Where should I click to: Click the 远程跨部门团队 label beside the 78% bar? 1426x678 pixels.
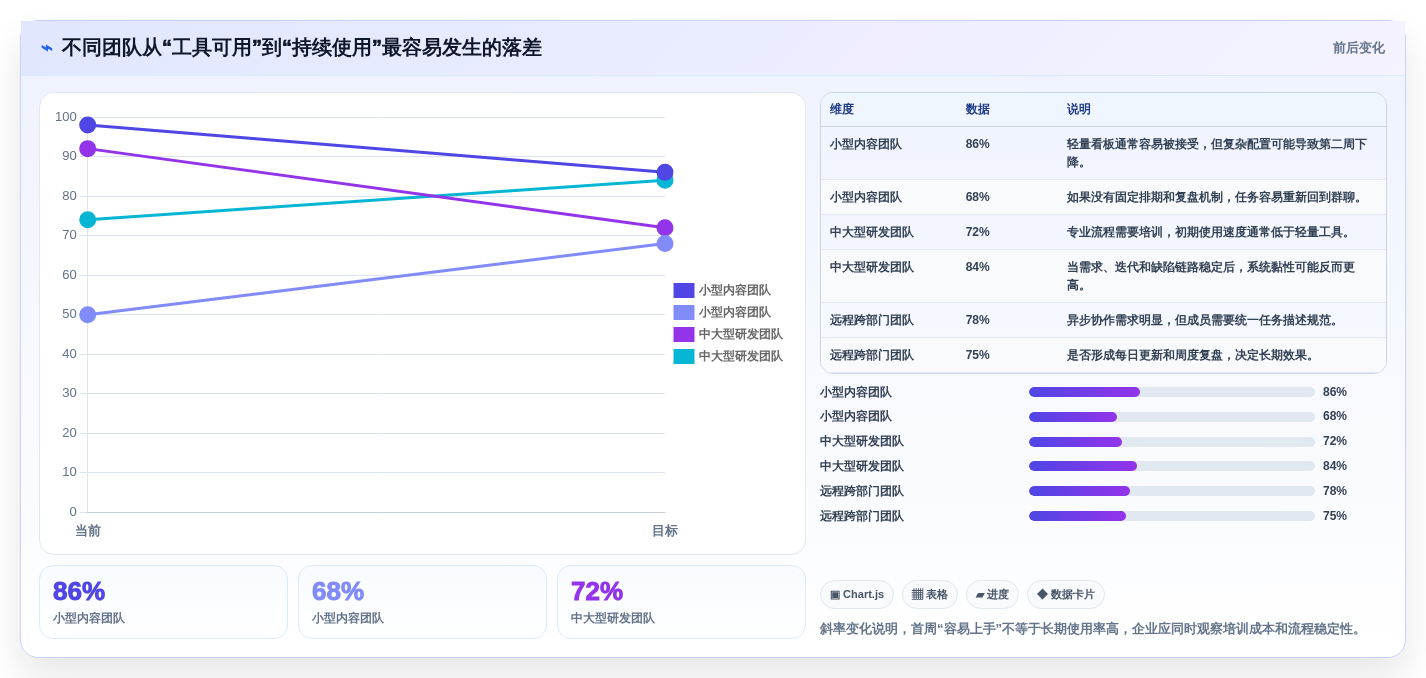pos(862,491)
